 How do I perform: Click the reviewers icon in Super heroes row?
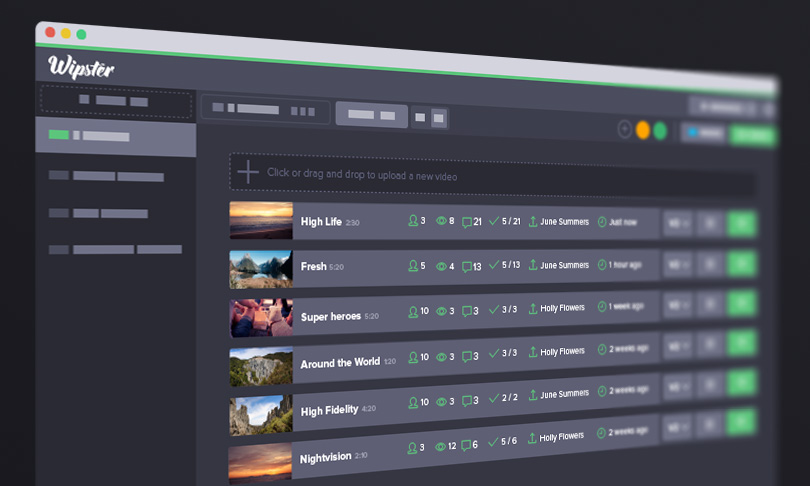tap(413, 312)
